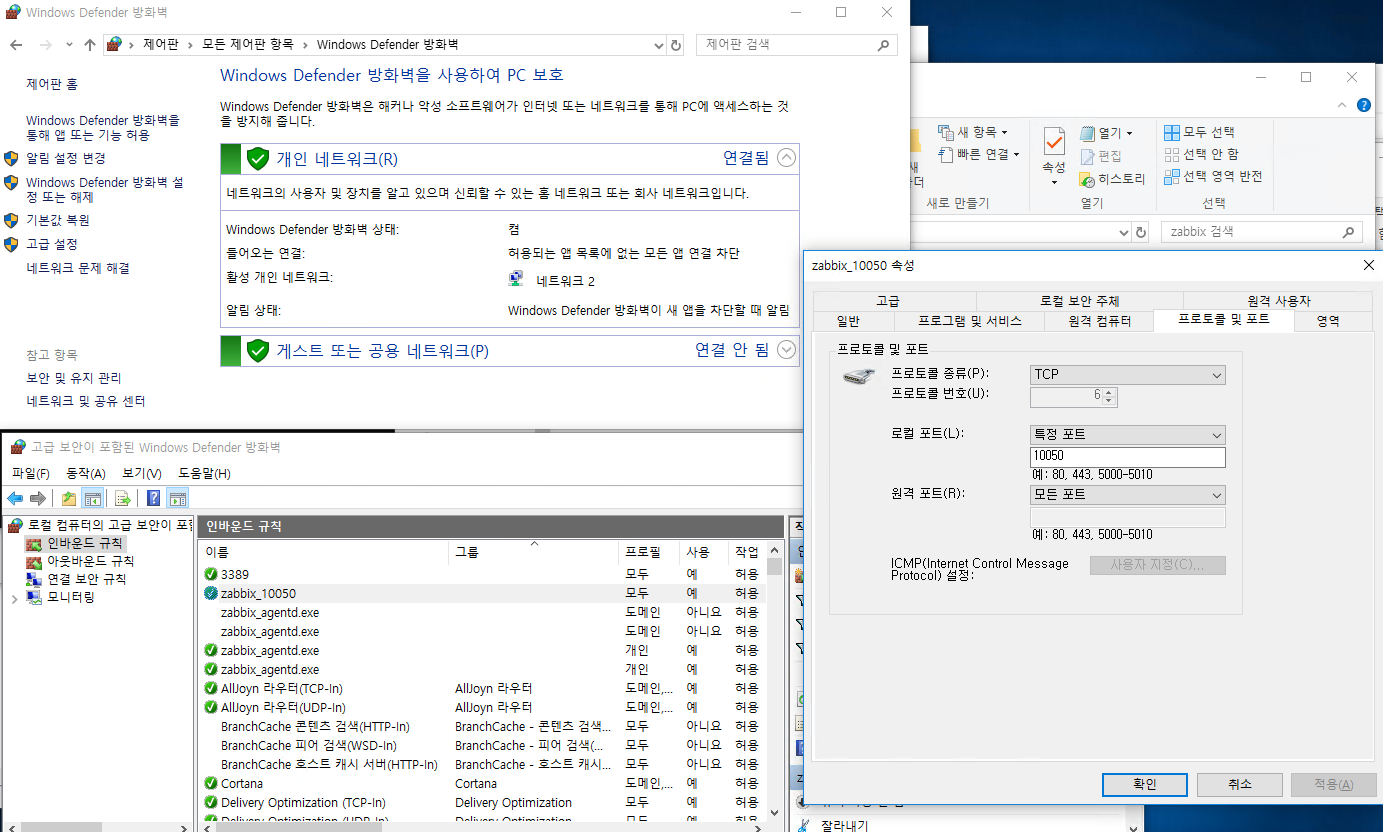Click 선택 영역 반전 in the Explorer ribbon

pos(1214,176)
